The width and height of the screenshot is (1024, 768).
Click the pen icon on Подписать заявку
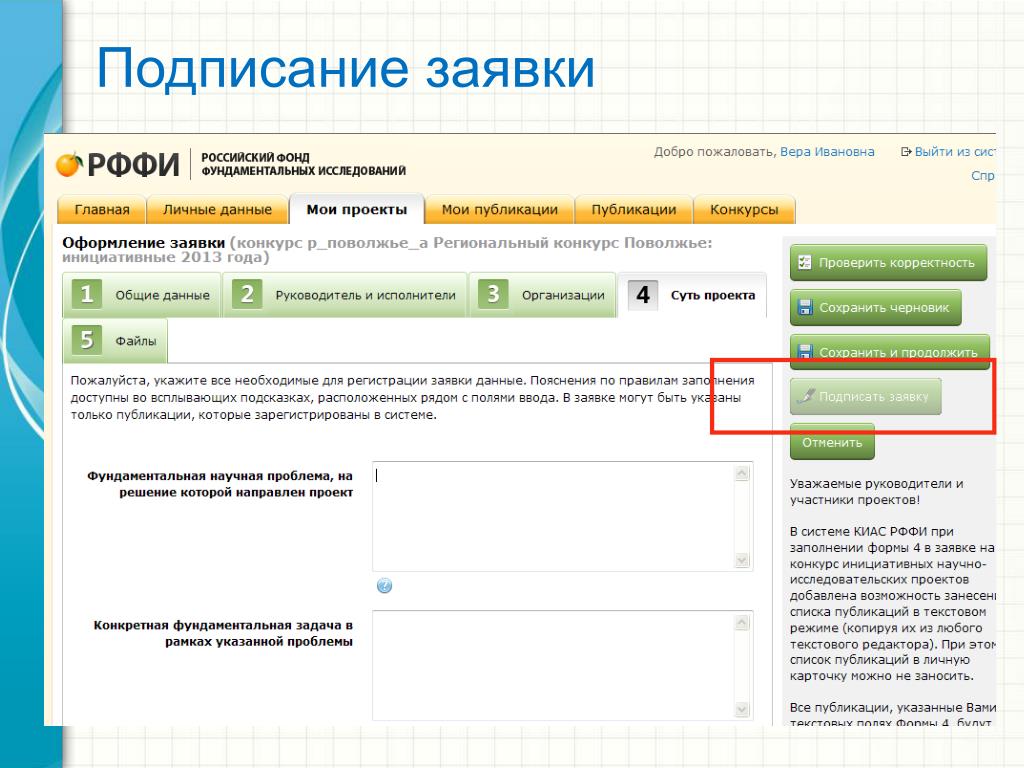coord(807,396)
